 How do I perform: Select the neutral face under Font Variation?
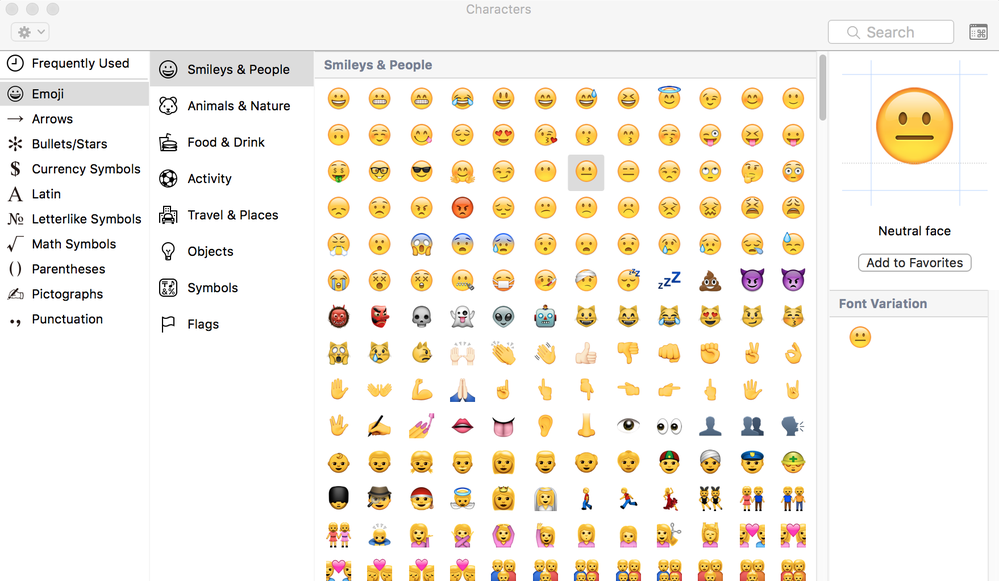[x=859, y=337]
